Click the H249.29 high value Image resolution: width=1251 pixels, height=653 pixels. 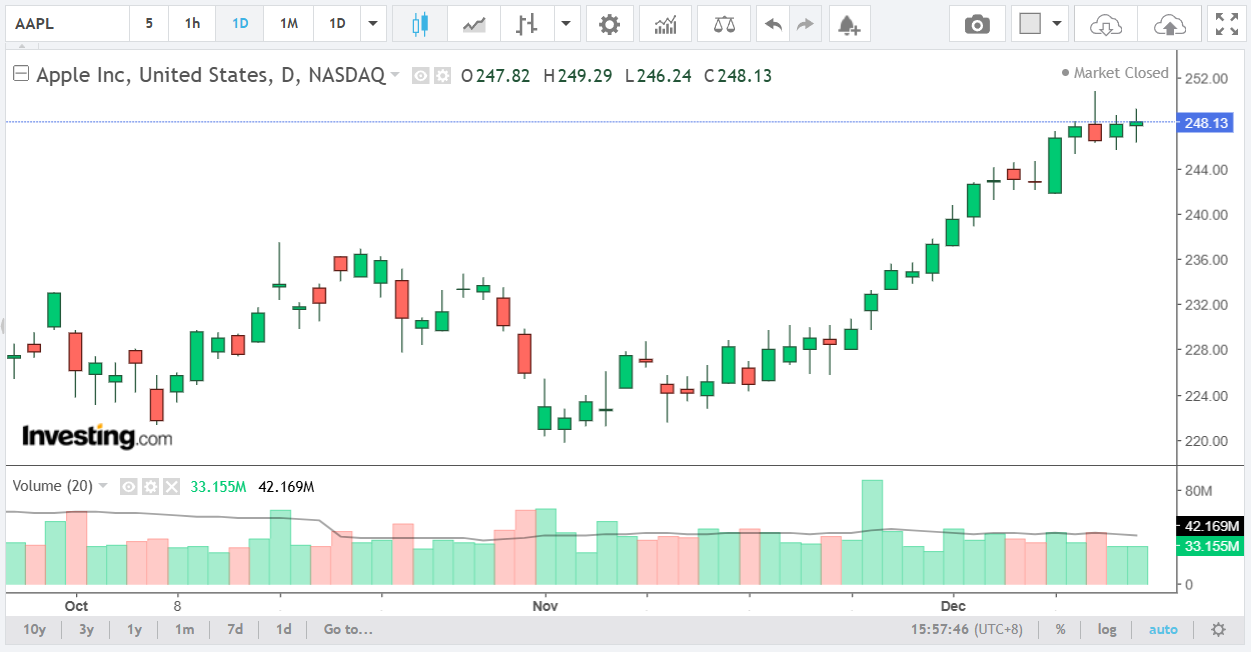click(x=578, y=76)
